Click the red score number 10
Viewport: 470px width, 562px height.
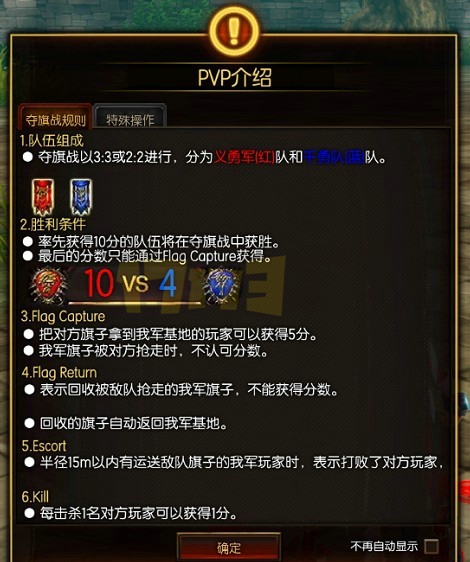[99, 283]
